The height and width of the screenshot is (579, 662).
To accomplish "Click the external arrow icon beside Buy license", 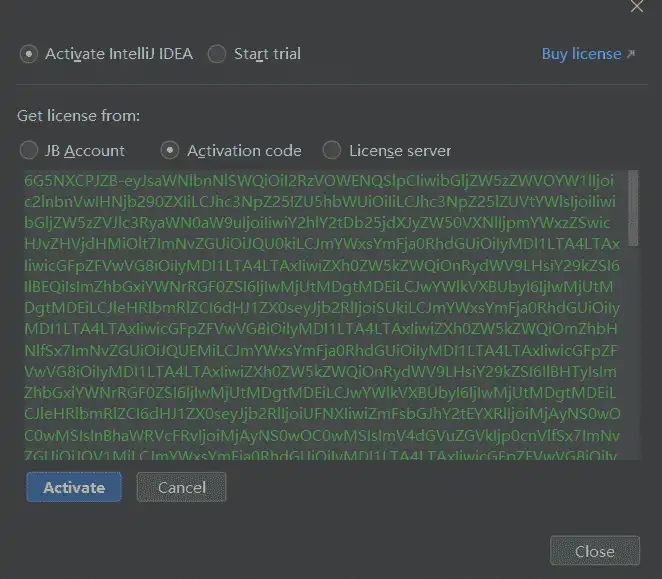I will coord(631,54).
